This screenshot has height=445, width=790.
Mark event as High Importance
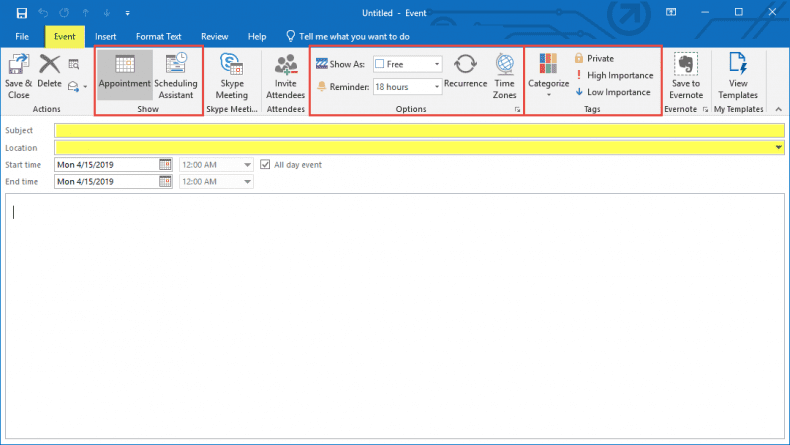(613, 75)
